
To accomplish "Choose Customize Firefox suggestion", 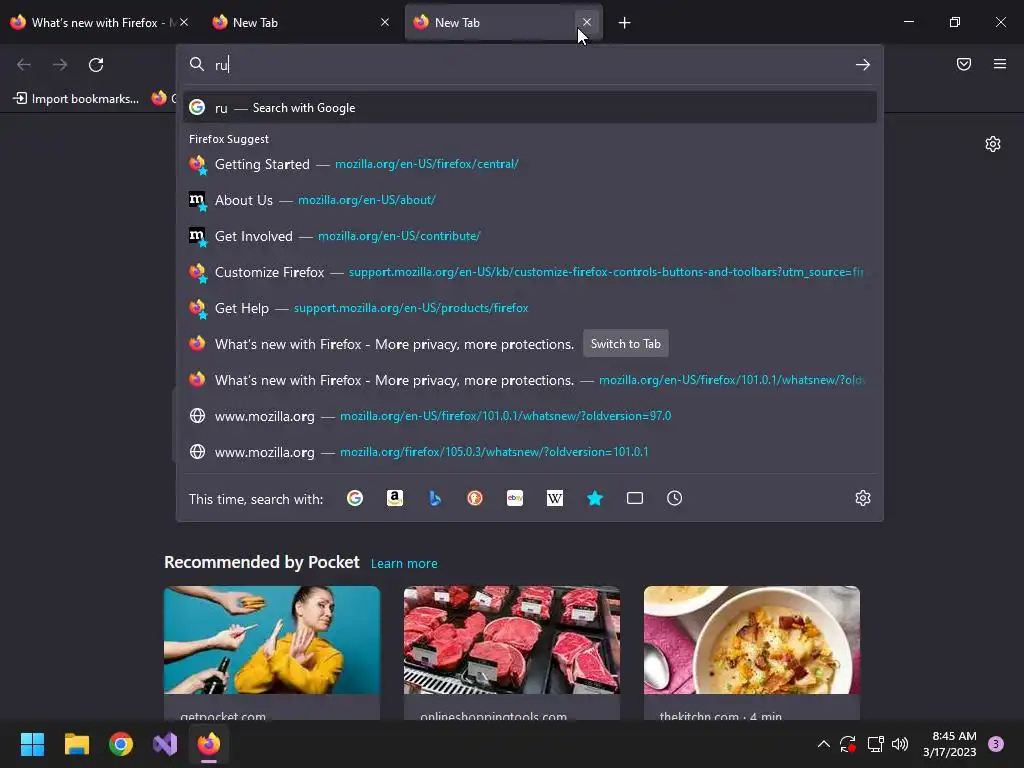I will tap(530, 272).
